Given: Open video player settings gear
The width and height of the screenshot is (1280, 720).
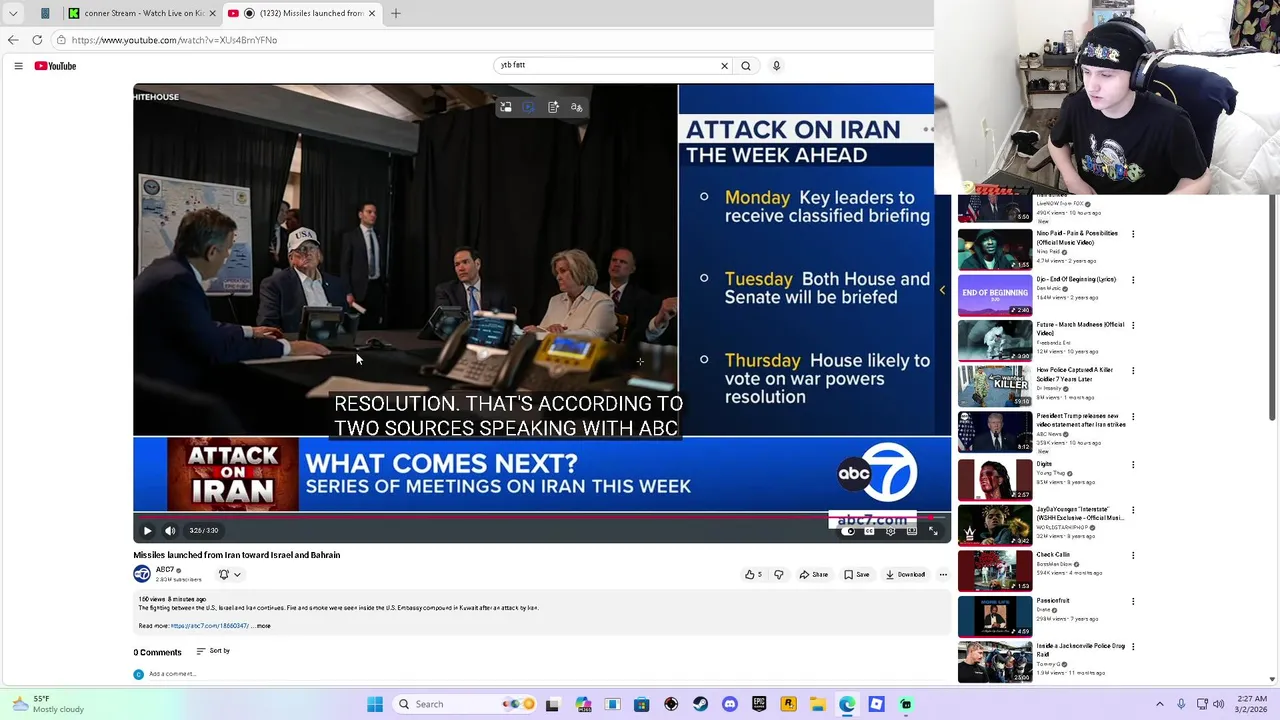Looking at the screenshot, I should [x=890, y=531].
